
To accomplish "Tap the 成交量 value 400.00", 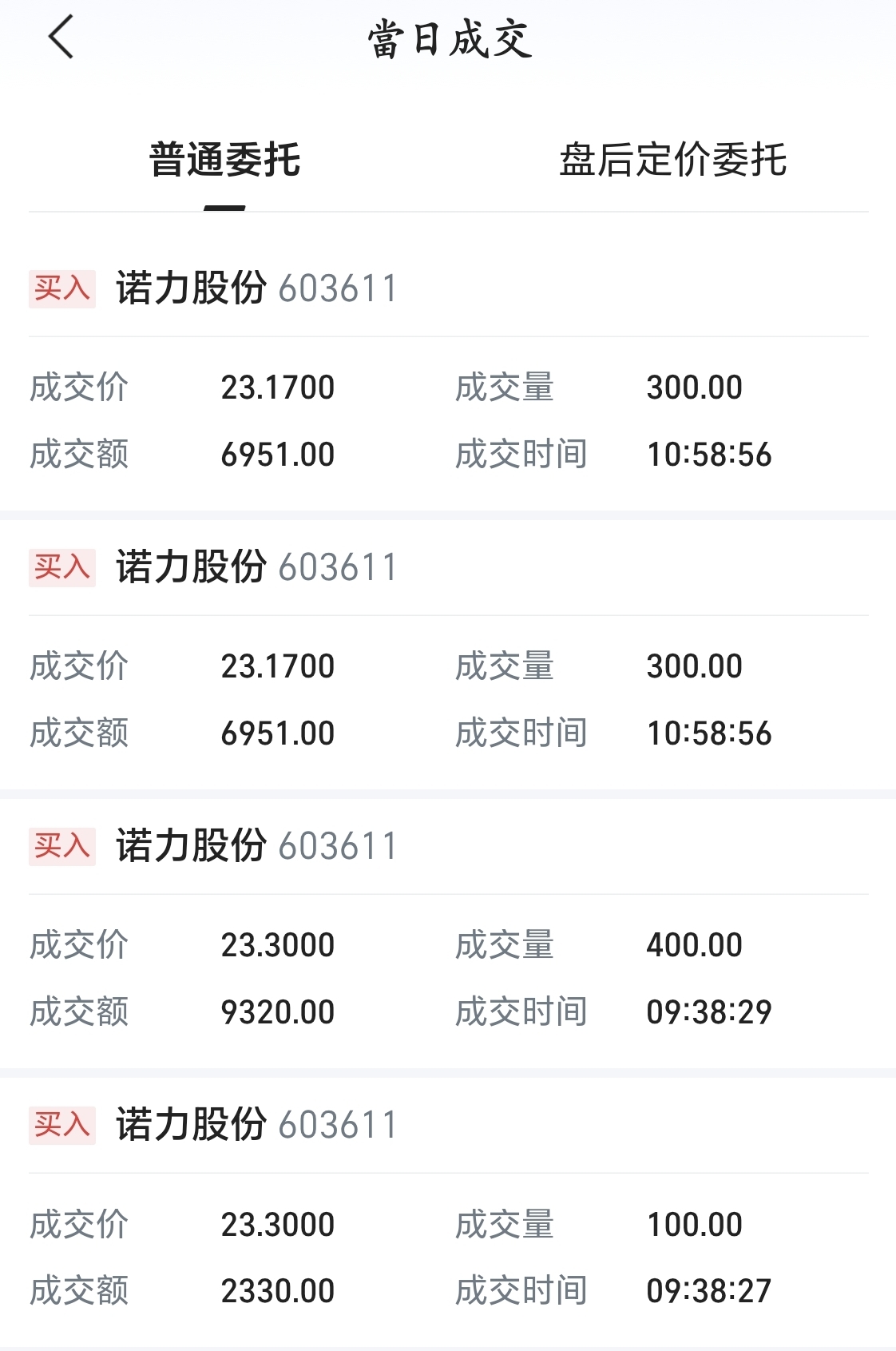I will tap(695, 945).
